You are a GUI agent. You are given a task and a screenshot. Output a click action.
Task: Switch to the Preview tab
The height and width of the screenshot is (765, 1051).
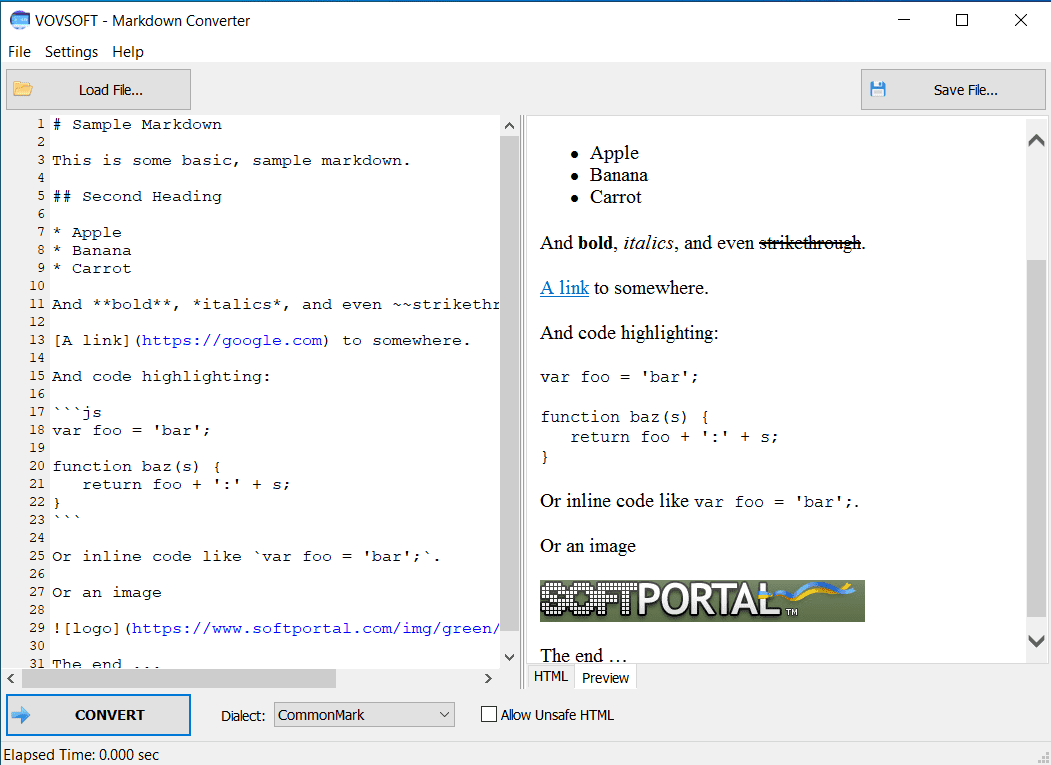tap(605, 678)
